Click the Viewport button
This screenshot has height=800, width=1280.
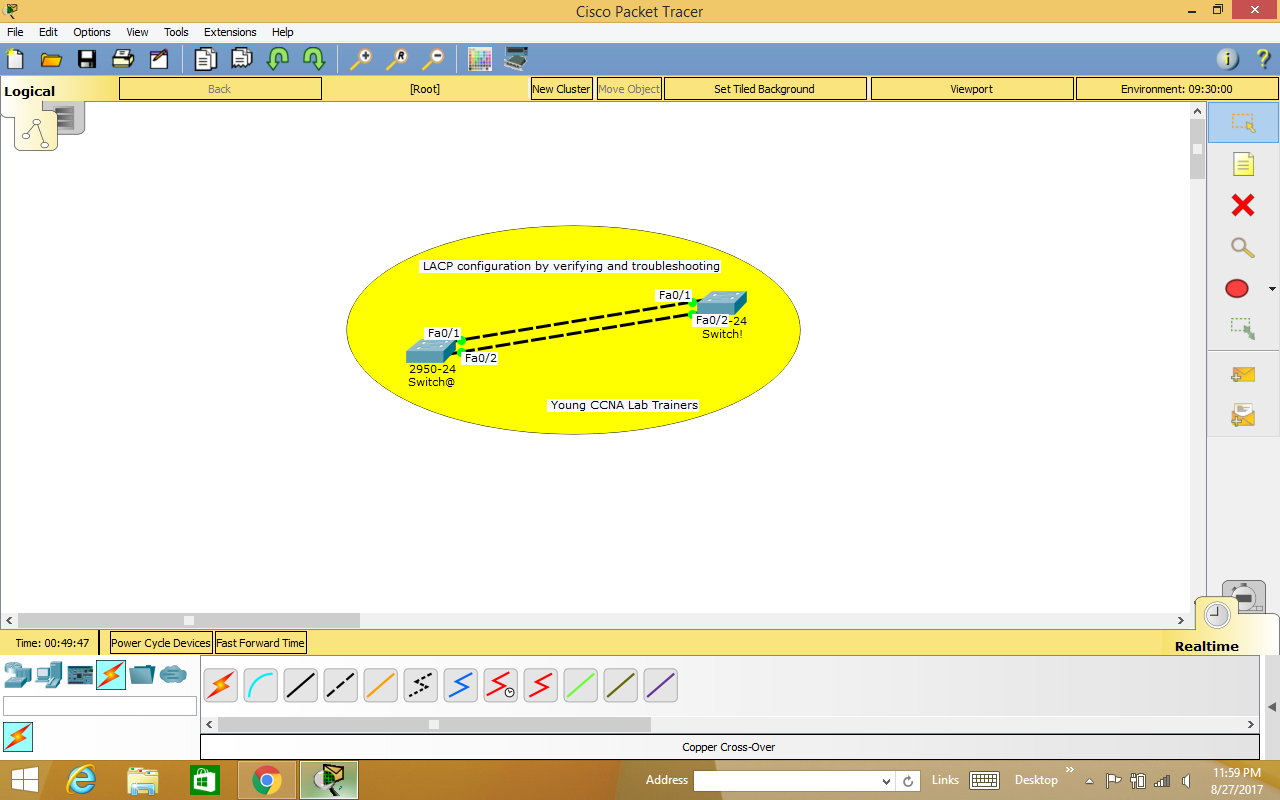[971, 89]
